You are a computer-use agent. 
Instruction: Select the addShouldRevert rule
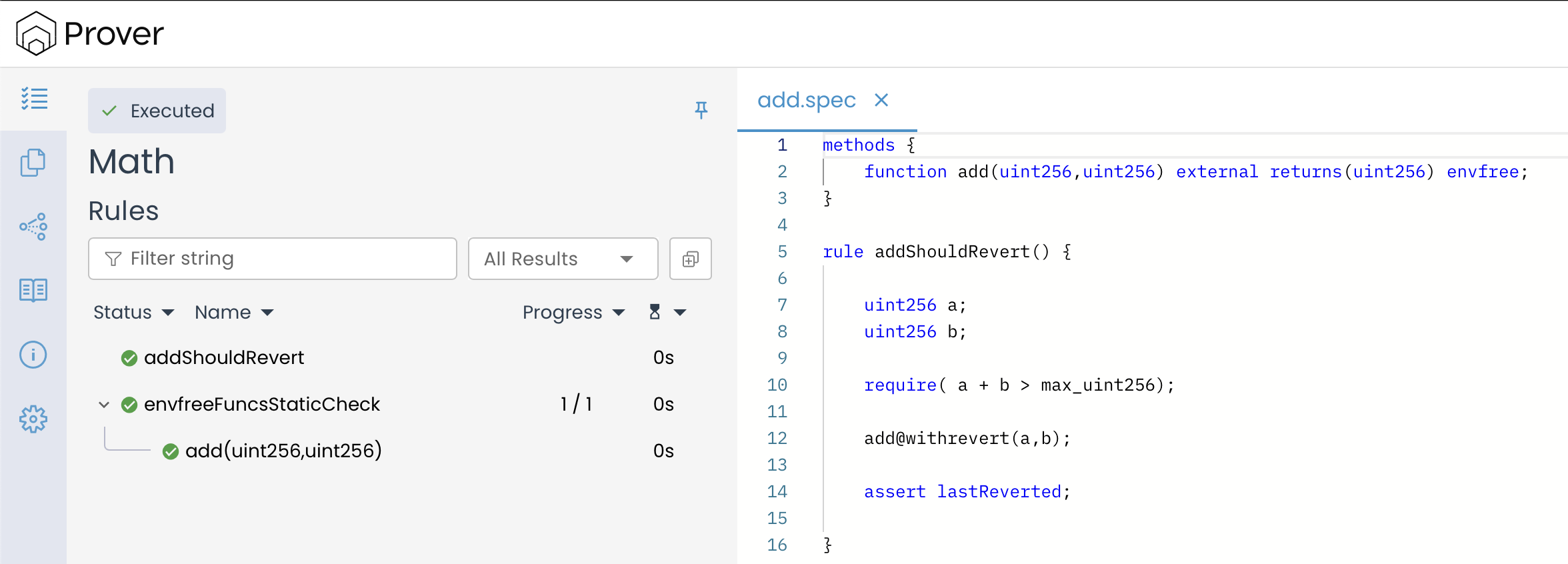pos(223,358)
